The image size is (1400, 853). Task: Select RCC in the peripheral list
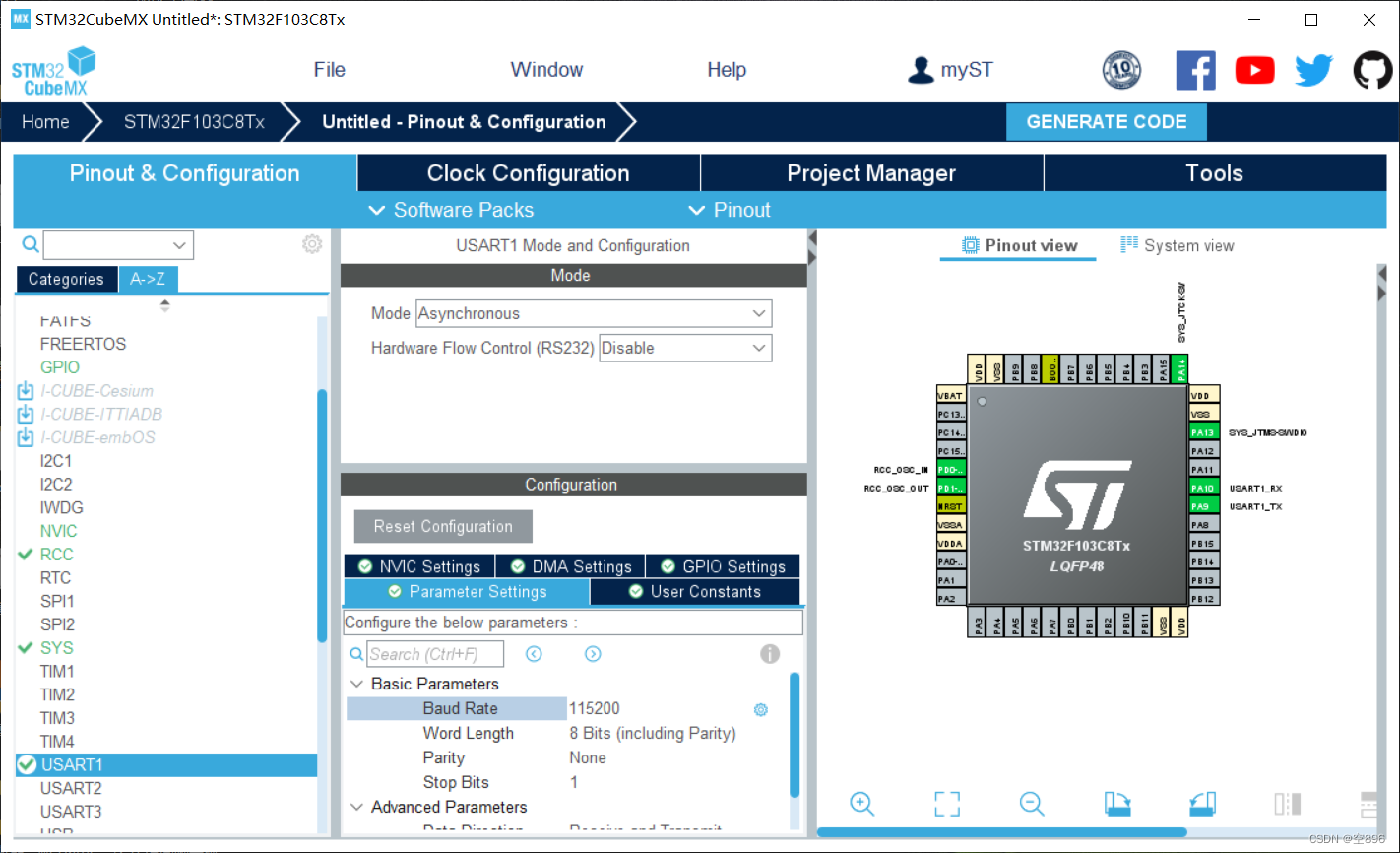point(56,555)
